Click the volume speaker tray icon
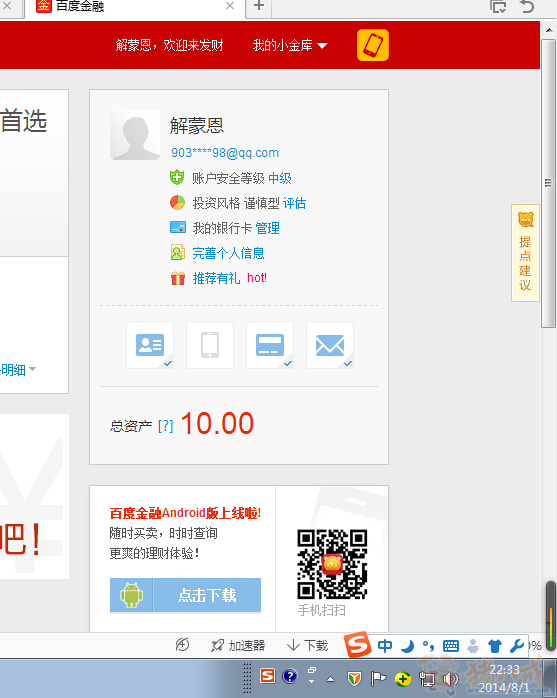Image resolution: width=557 pixels, height=698 pixels. (x=450, y=679)
